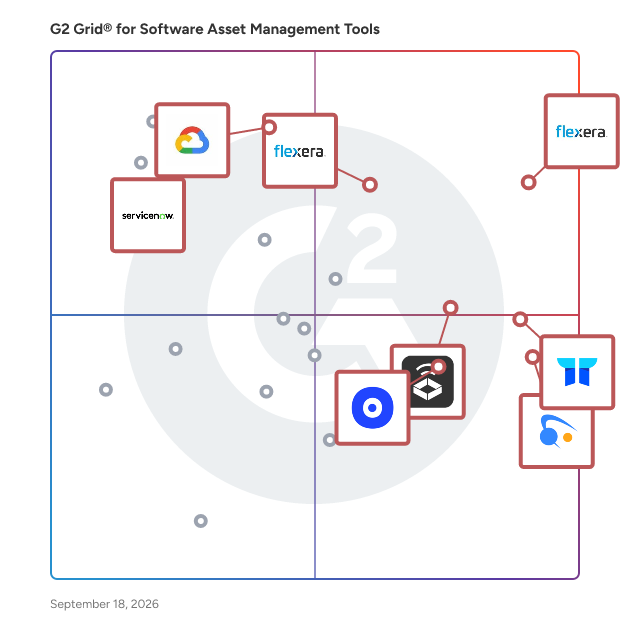Select the Flexera card overlapping the grid's right border

(x=582, y=131)
